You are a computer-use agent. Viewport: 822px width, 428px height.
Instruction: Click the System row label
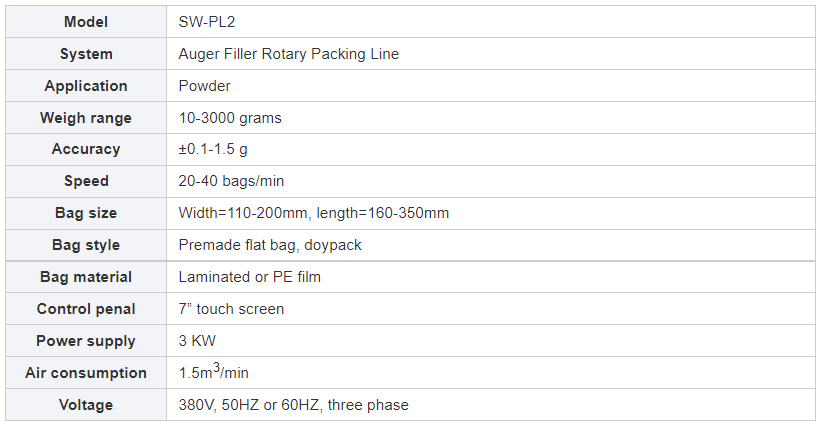click(x=86, y=54)
